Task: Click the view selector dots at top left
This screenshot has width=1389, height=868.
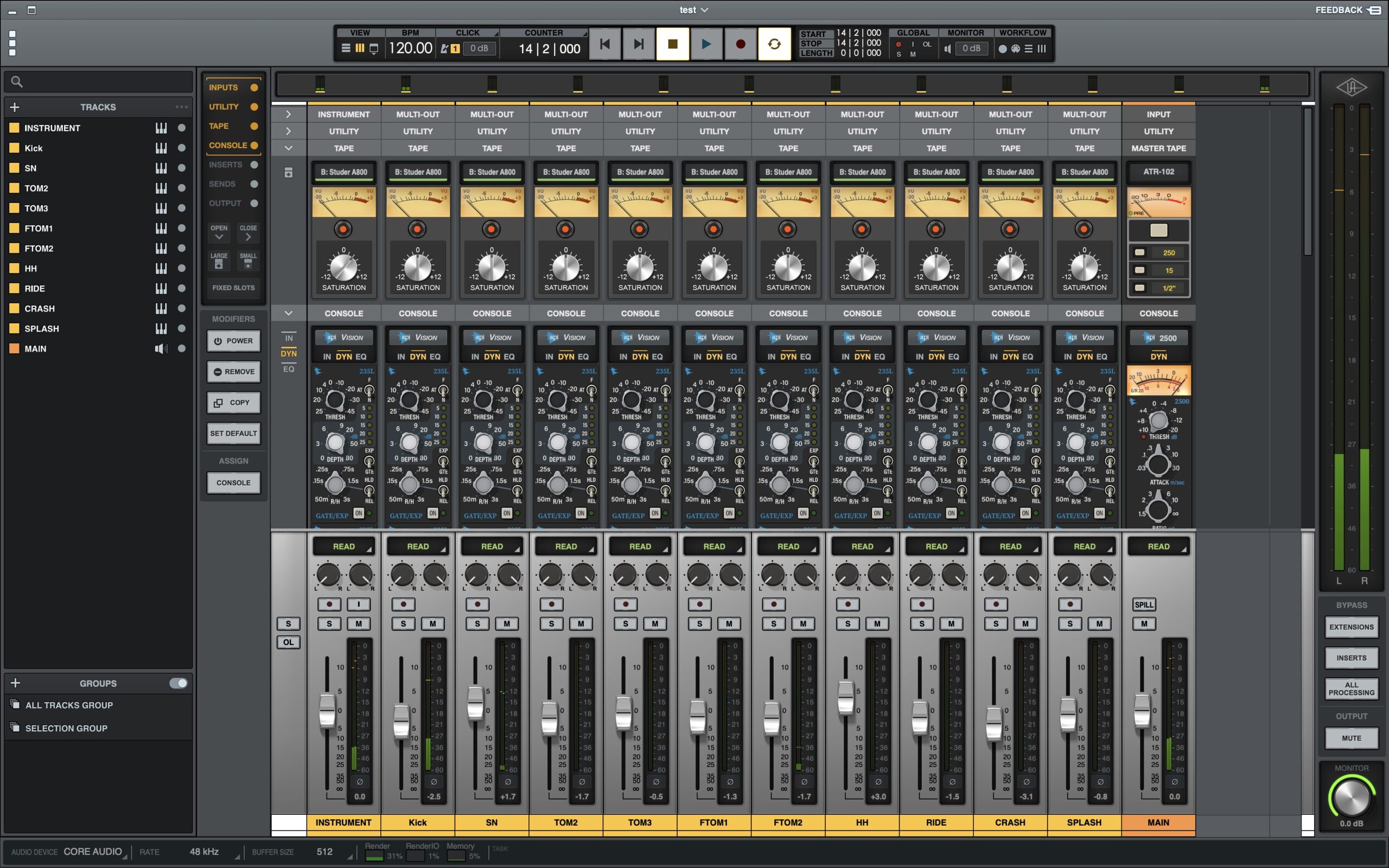Action: [x=12, y=43]
